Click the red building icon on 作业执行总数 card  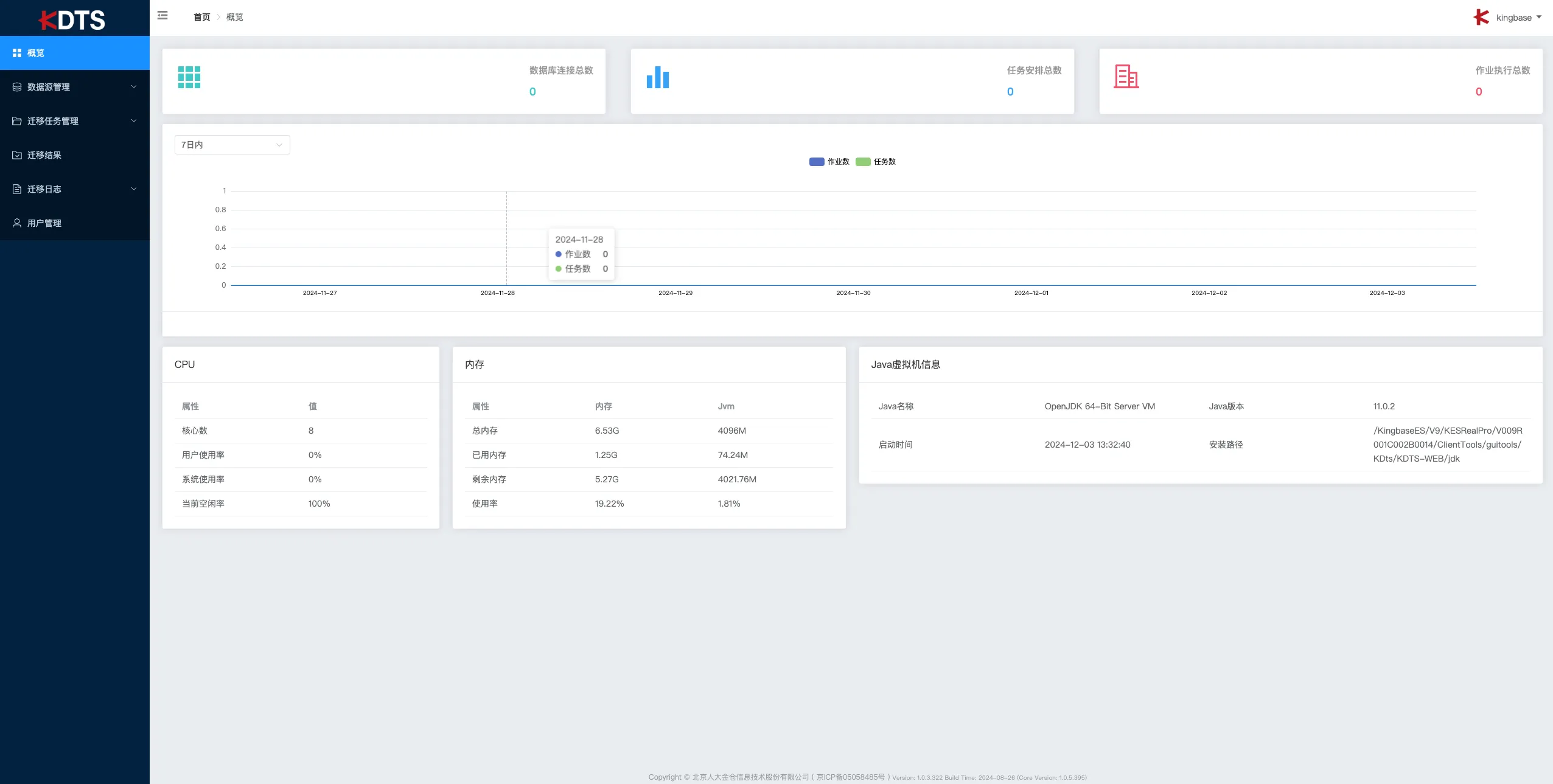(x=1125, y=77)
